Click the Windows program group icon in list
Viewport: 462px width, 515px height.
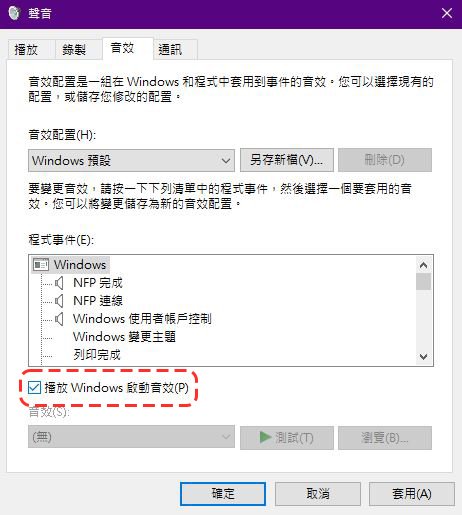tap(41, 265)
